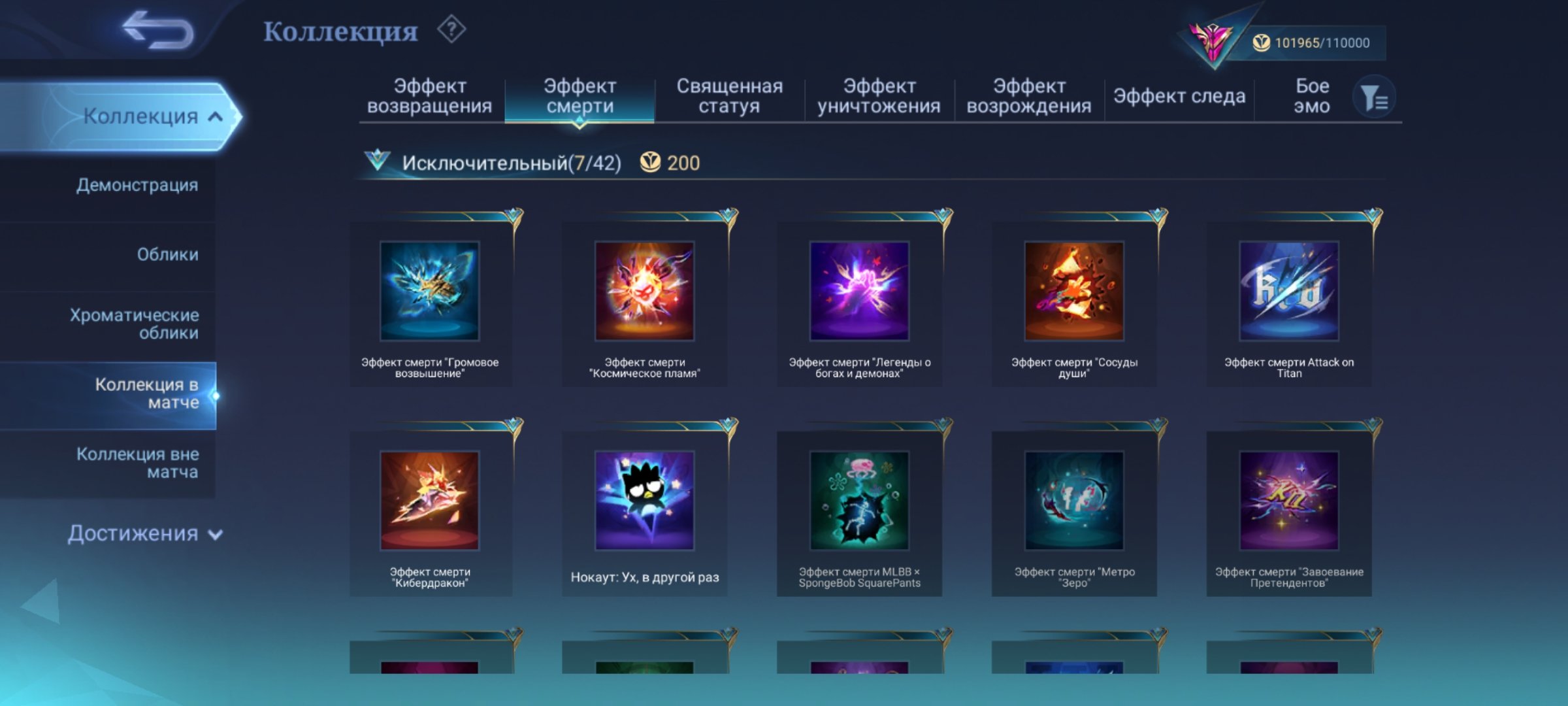Select the Космическое пламя death effect icon

(x=644, y=291)
